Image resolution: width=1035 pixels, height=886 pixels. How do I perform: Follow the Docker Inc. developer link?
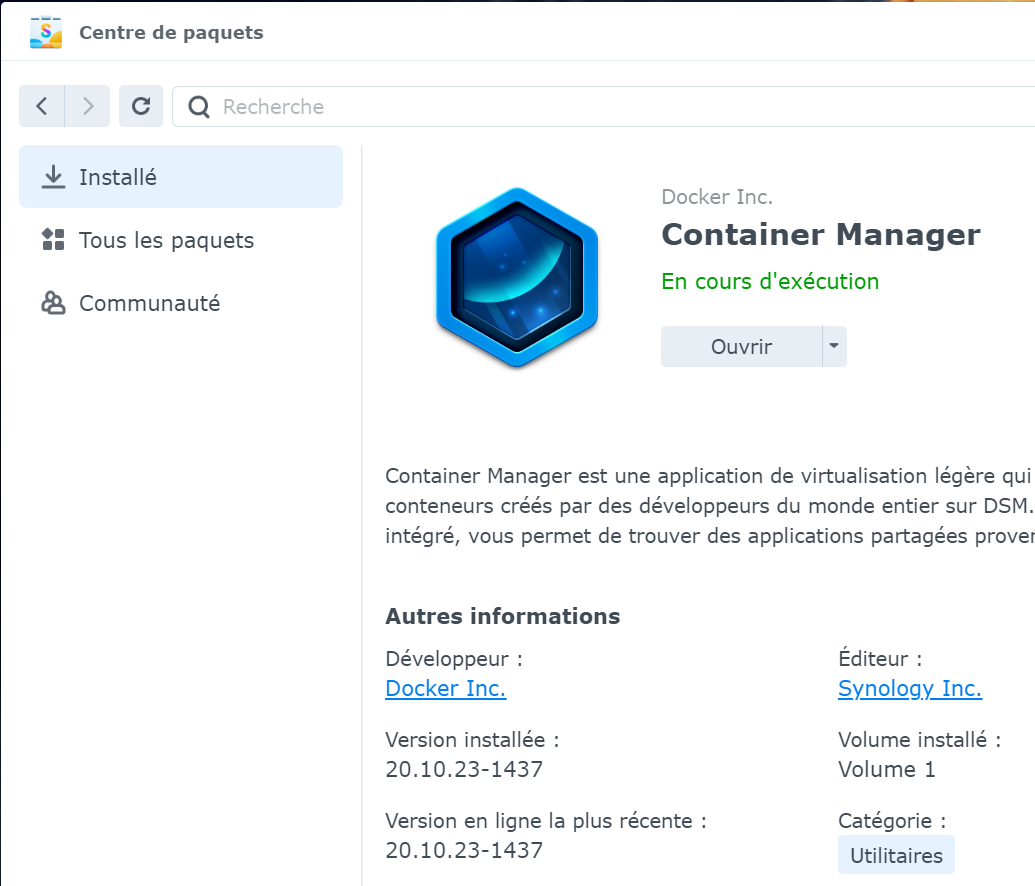coord(446,689)
